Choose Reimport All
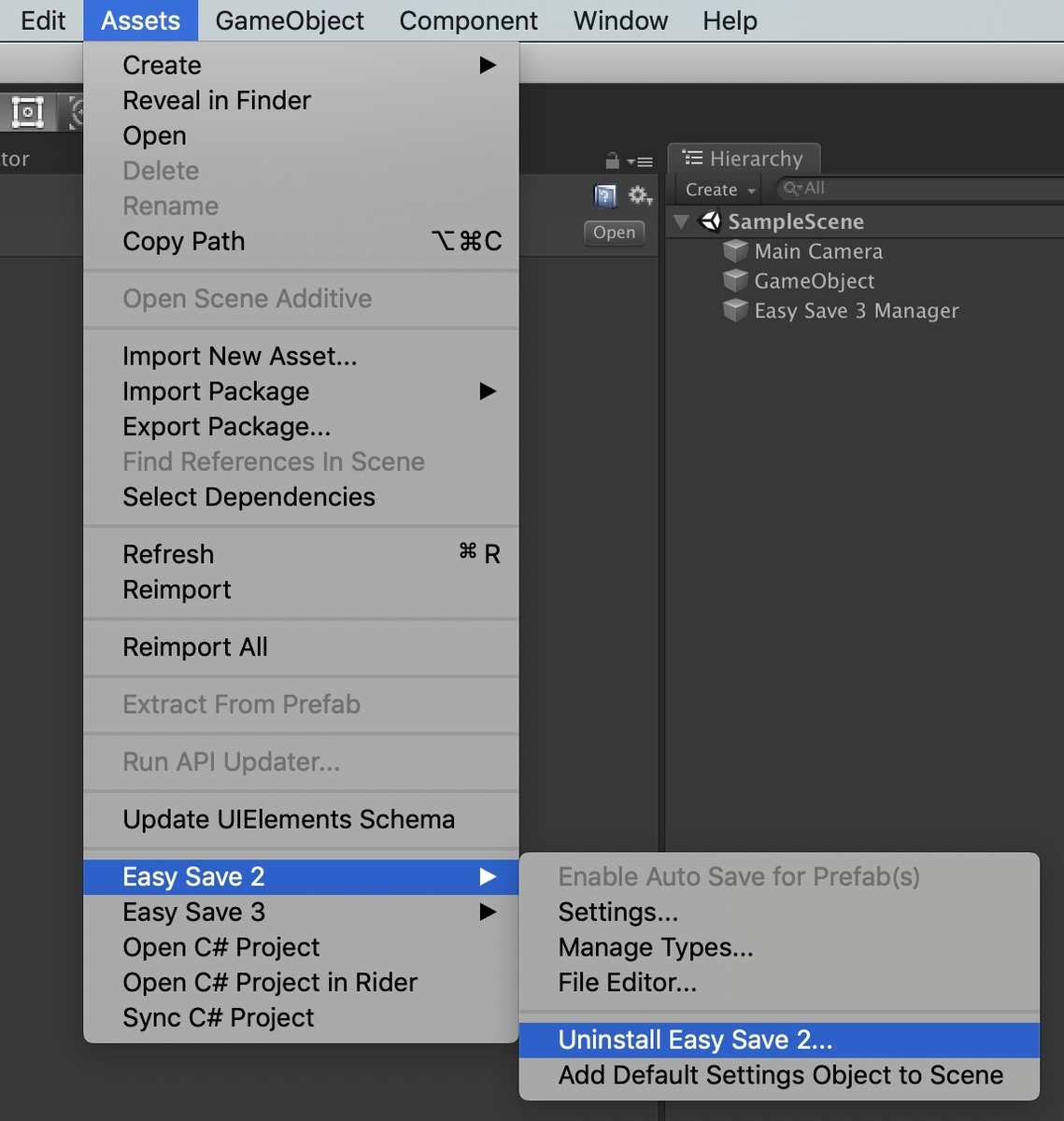 [301, 647]
